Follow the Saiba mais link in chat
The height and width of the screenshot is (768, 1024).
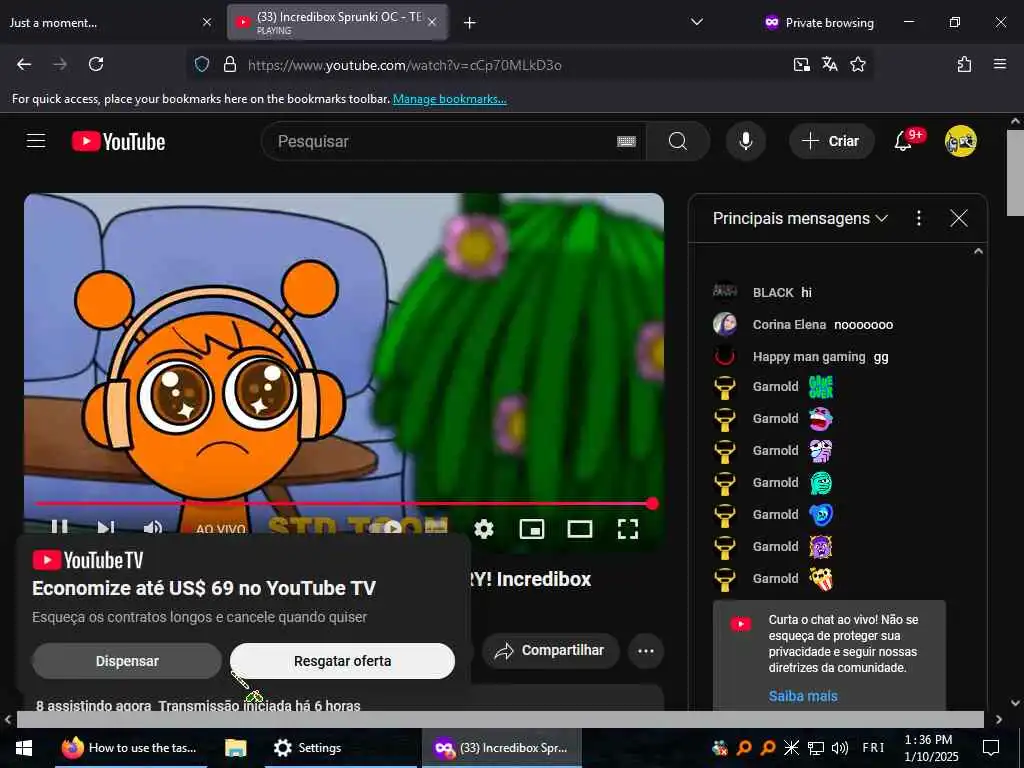coord(803,696)
